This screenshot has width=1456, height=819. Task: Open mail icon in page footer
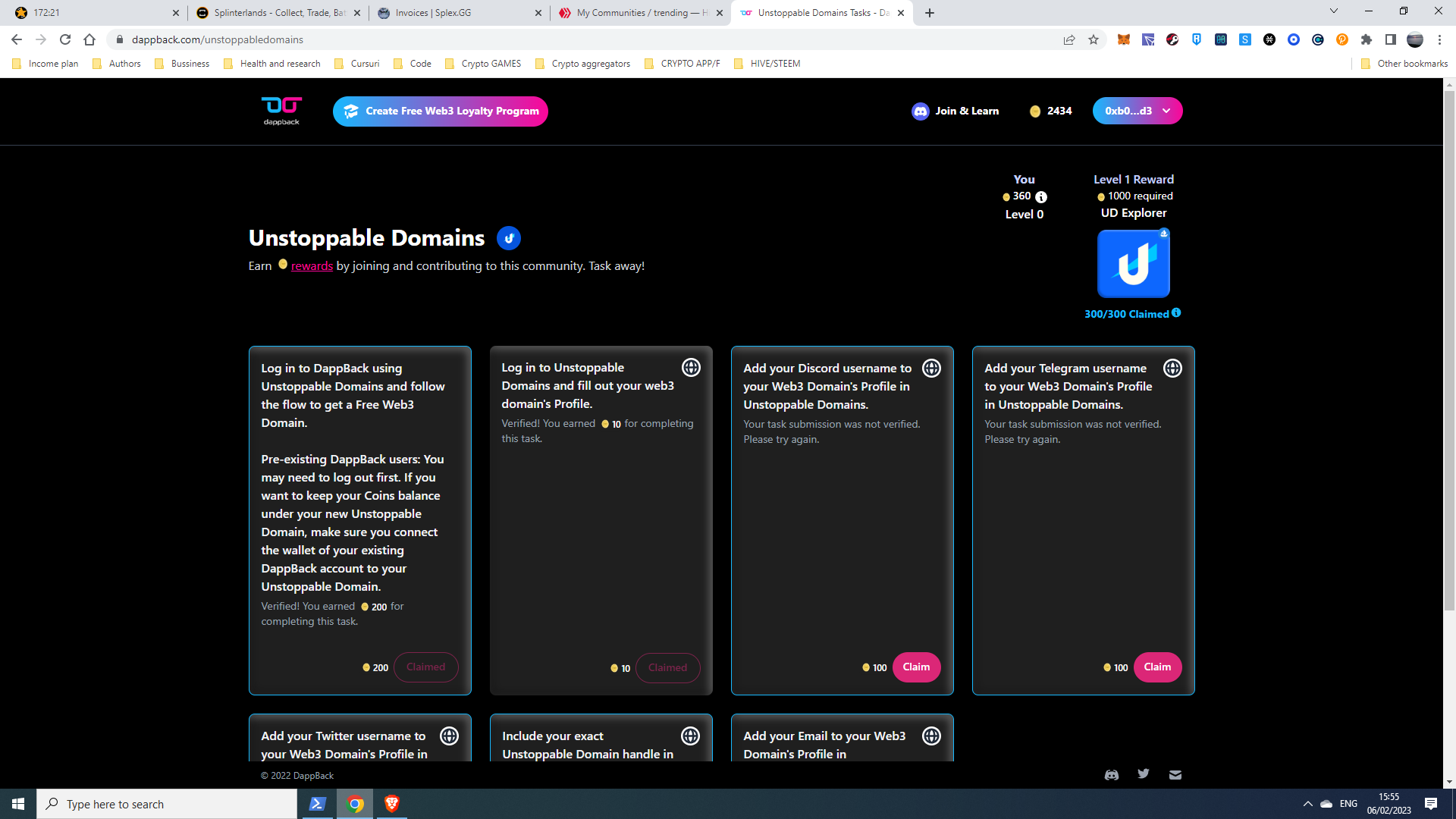click(1175, 775)
